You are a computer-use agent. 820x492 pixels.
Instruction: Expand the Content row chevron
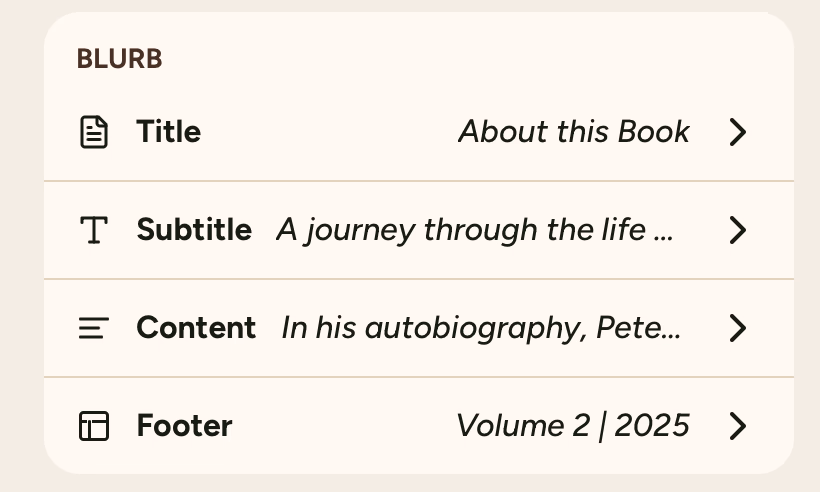(738, 328)
